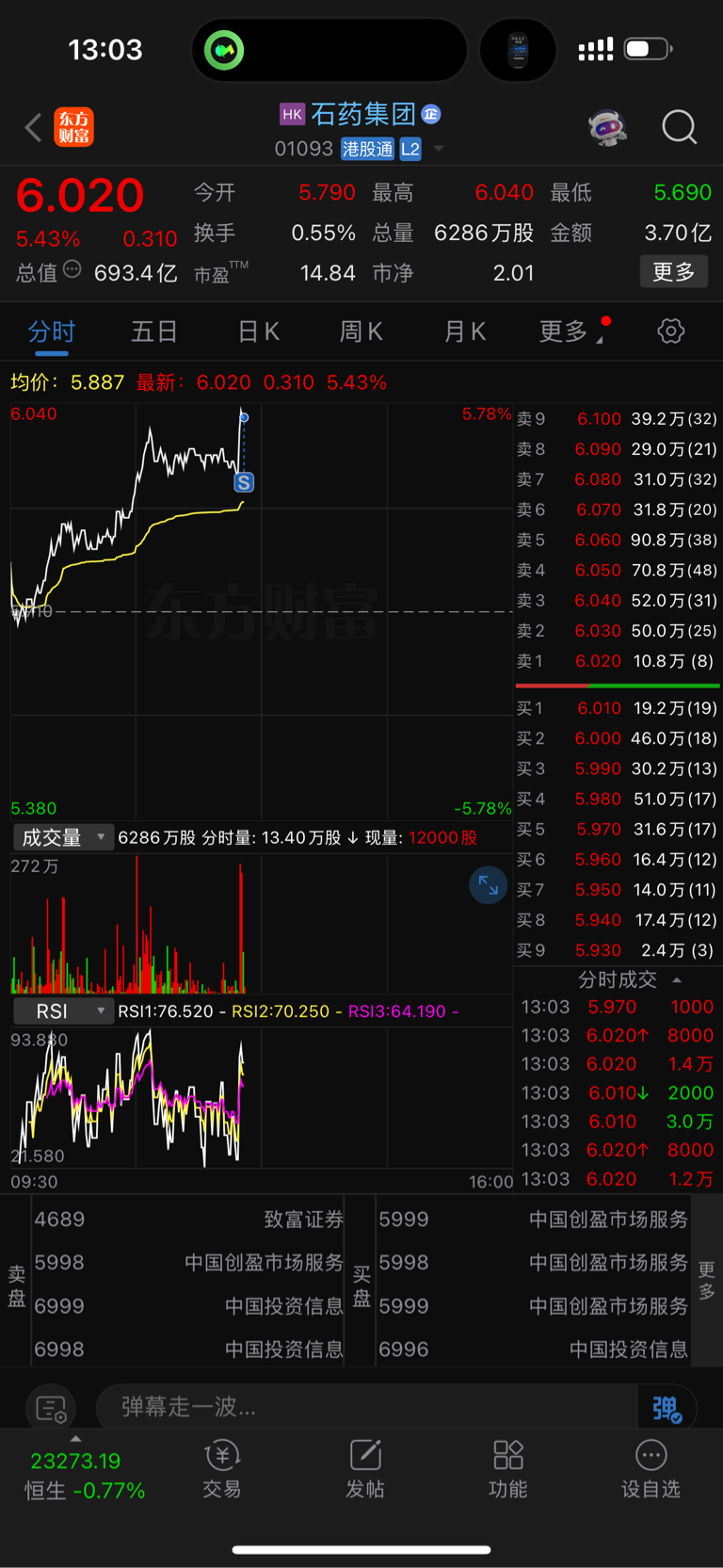
Task: Select the 卖1 6.020 order row
Action: [618, 661]
